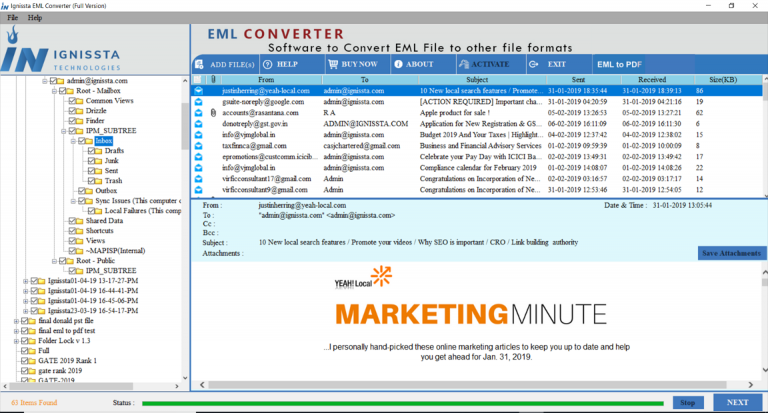Click the folder icon of GATE 2019 Rank 1

pos(32,361)
